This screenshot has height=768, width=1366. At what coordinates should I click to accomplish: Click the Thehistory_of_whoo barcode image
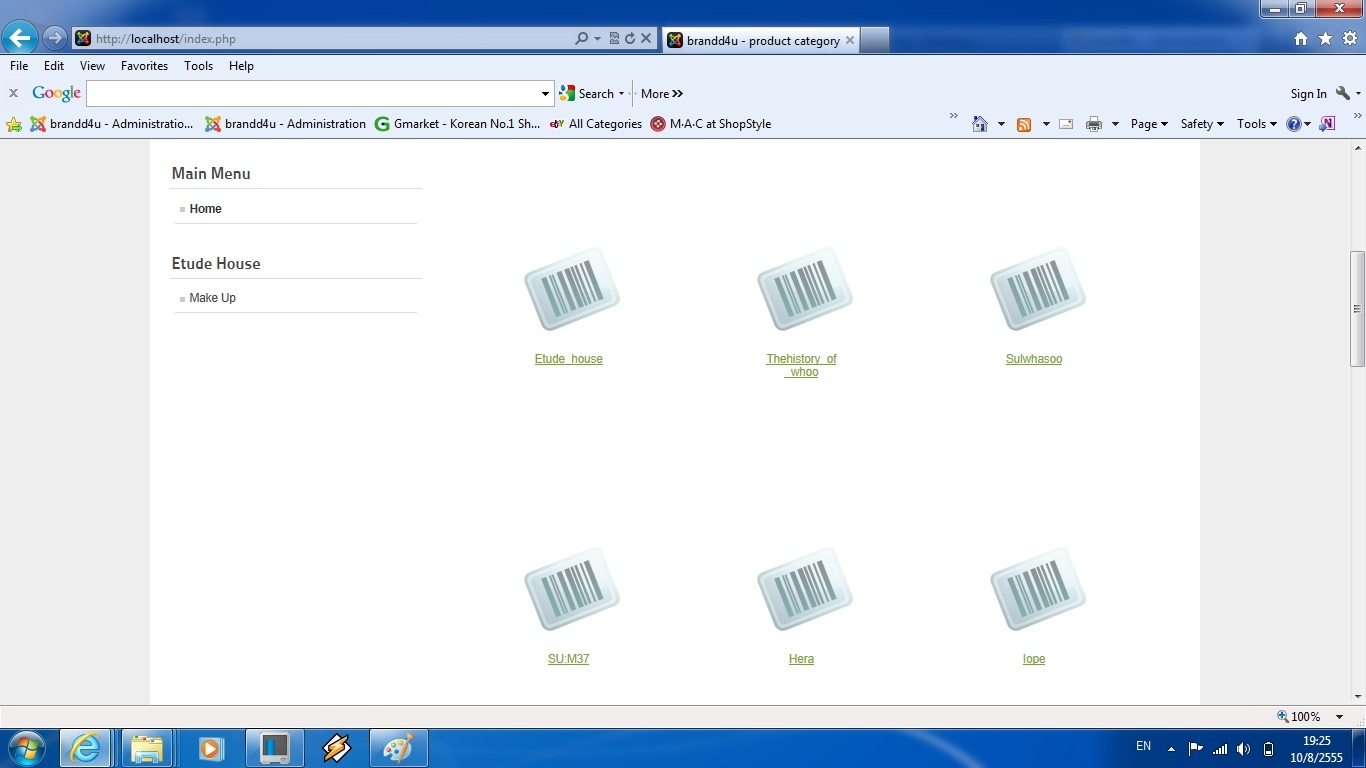click(805, 289)
